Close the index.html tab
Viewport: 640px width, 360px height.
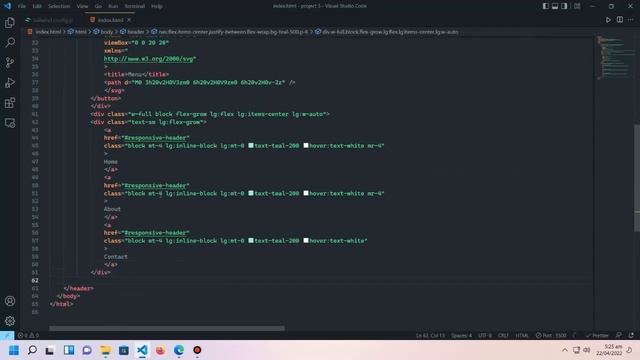tap(129, 20)
